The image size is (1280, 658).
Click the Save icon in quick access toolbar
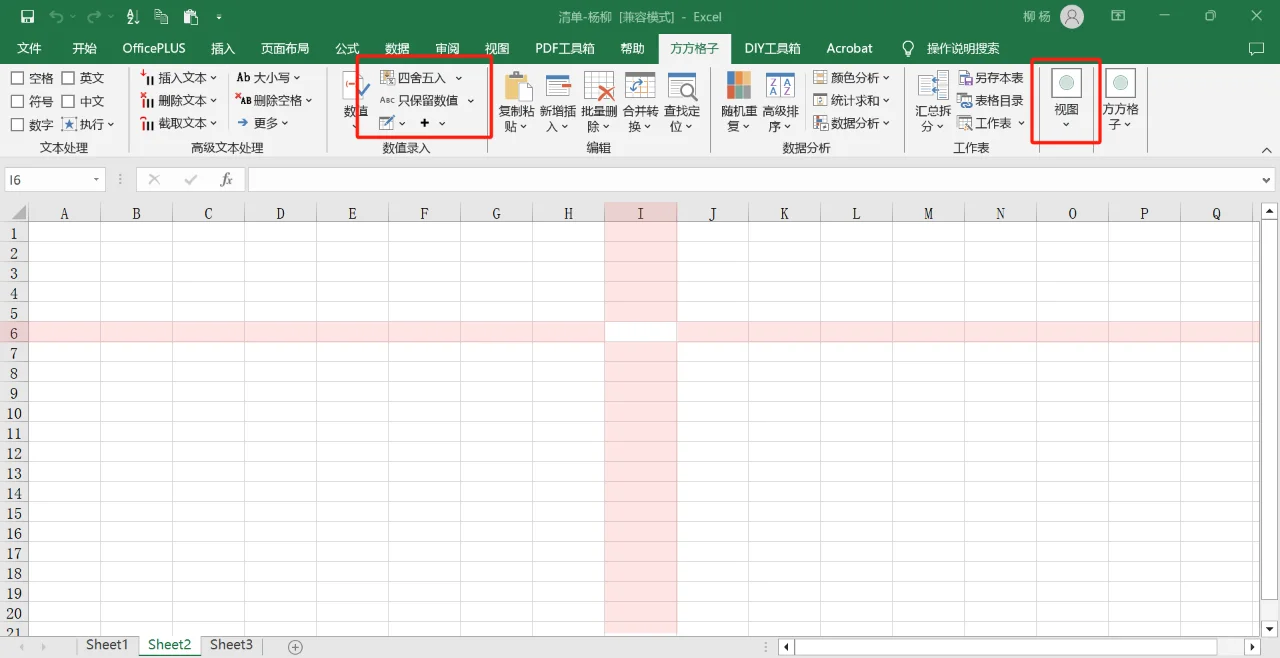[x=27, y=17]
